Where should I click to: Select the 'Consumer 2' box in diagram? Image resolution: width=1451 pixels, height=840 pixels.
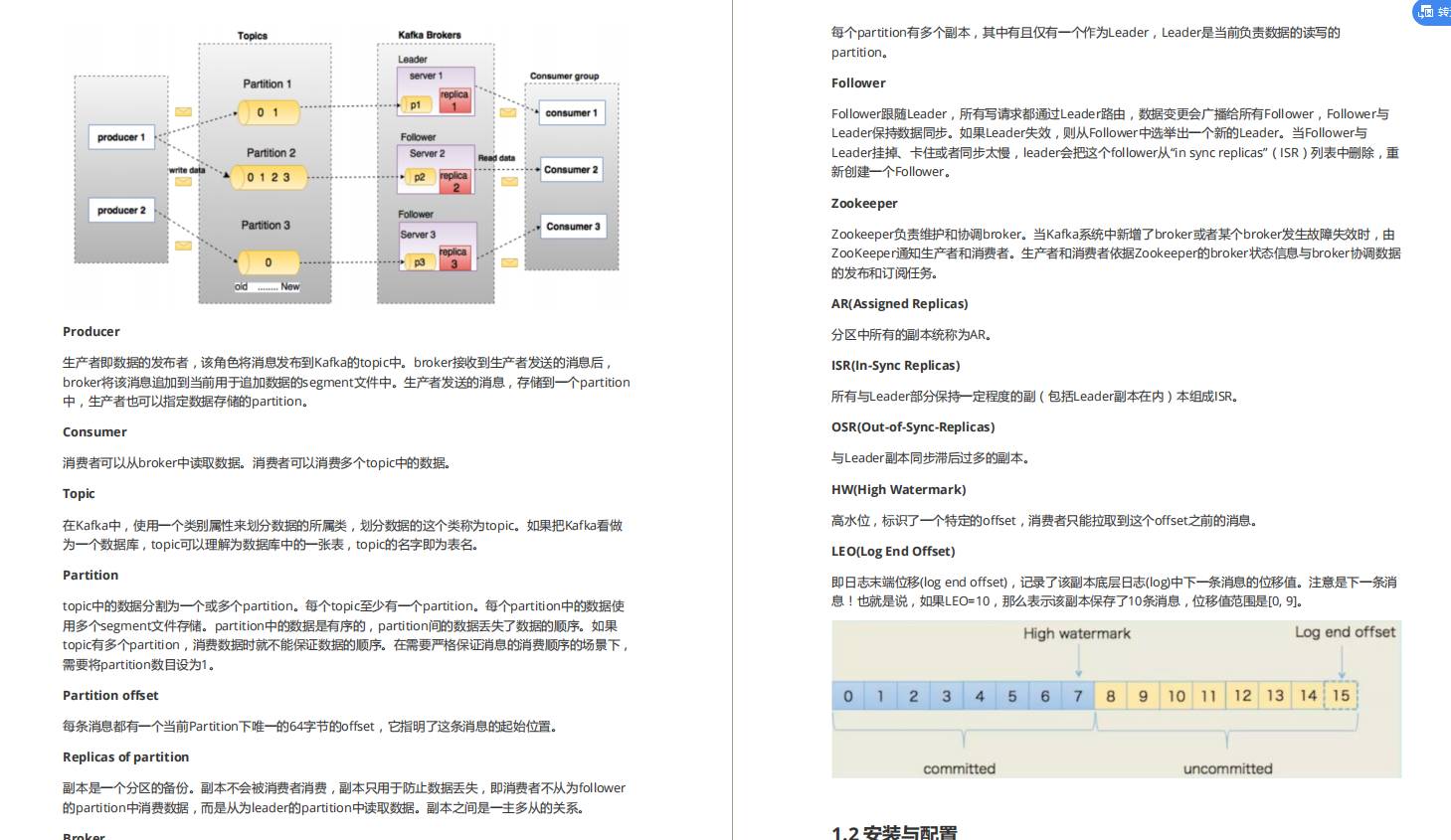pos(571,170)
